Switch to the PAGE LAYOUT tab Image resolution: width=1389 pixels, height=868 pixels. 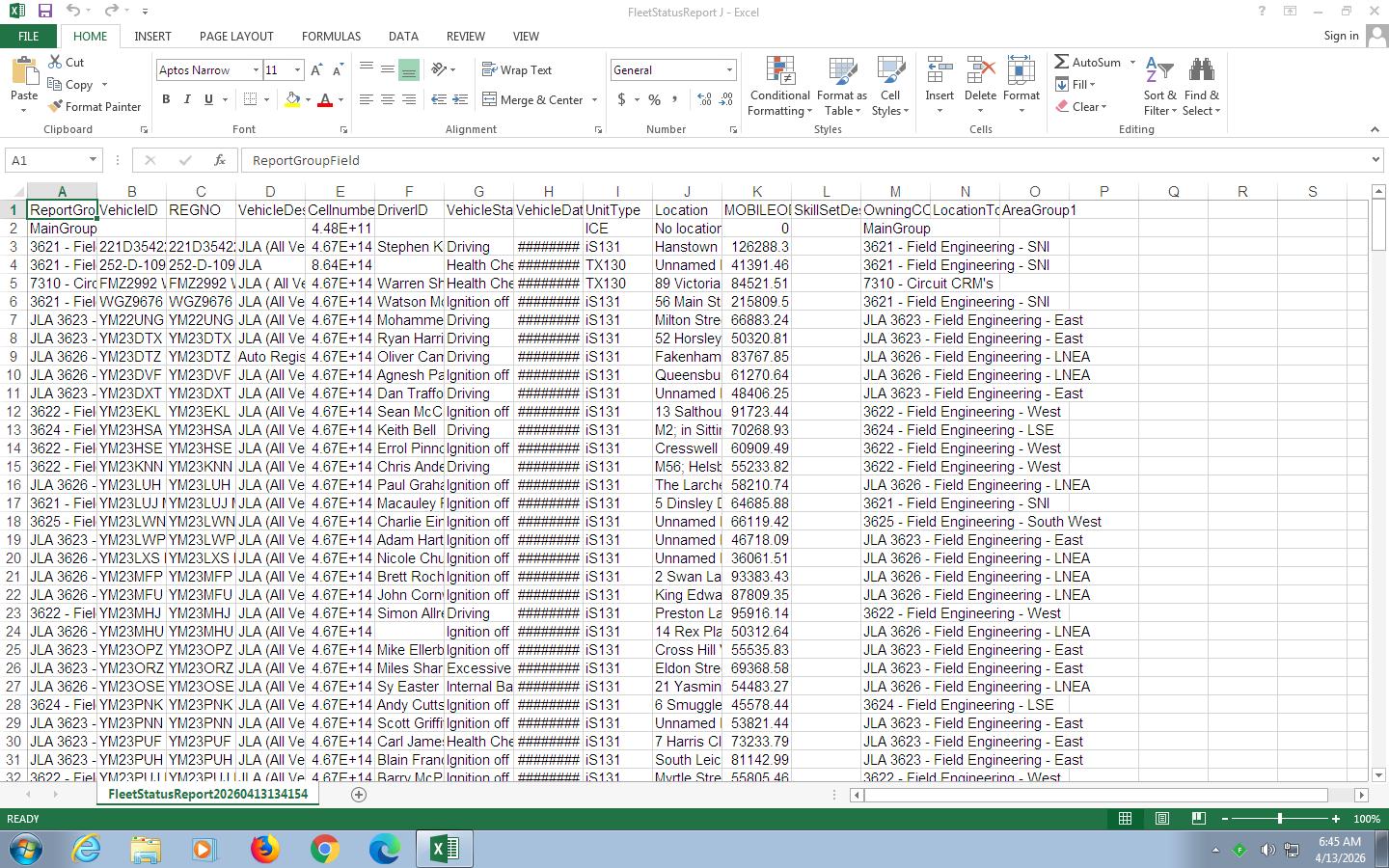pyautogui.click(x=236, y=36)
